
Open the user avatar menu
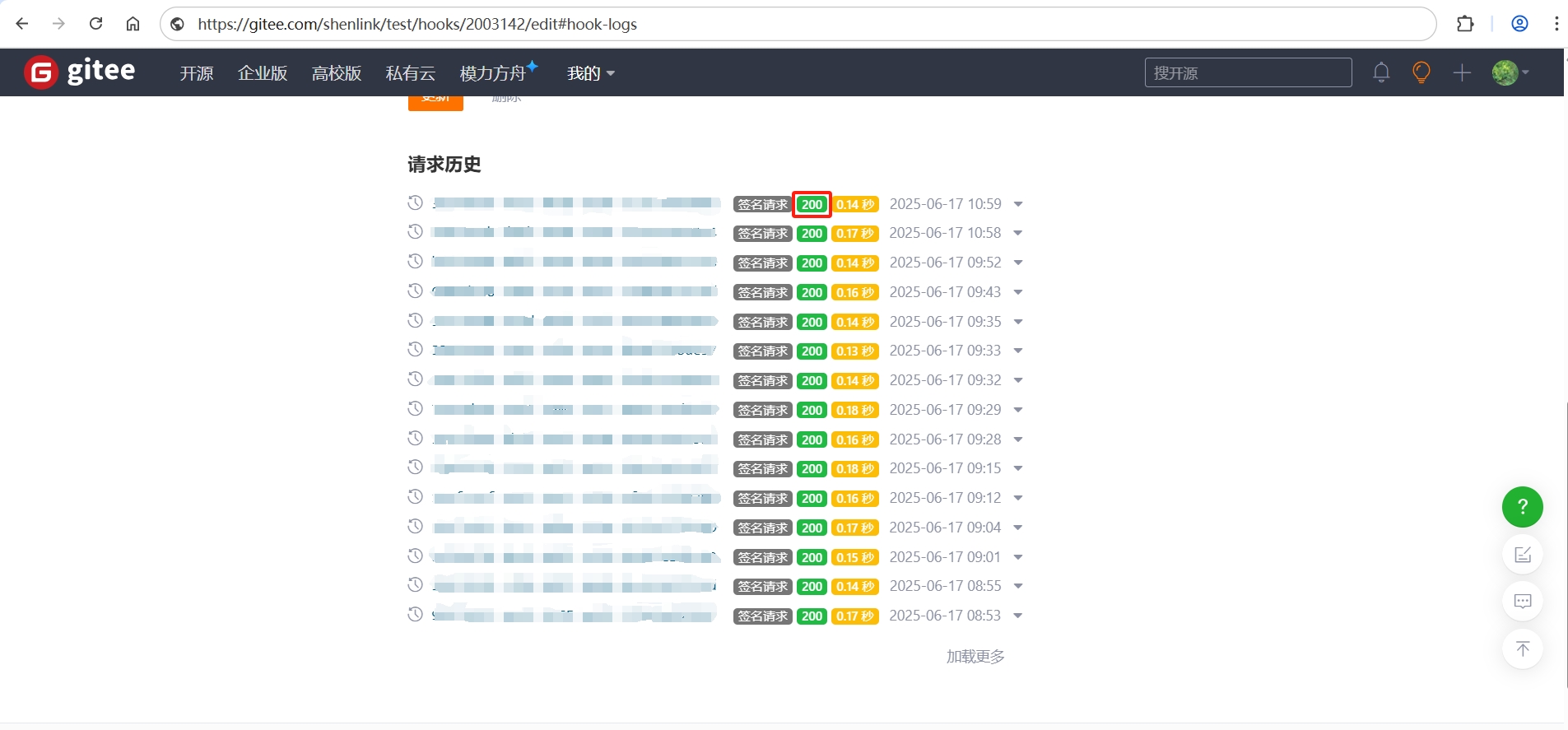point(1510,72)
